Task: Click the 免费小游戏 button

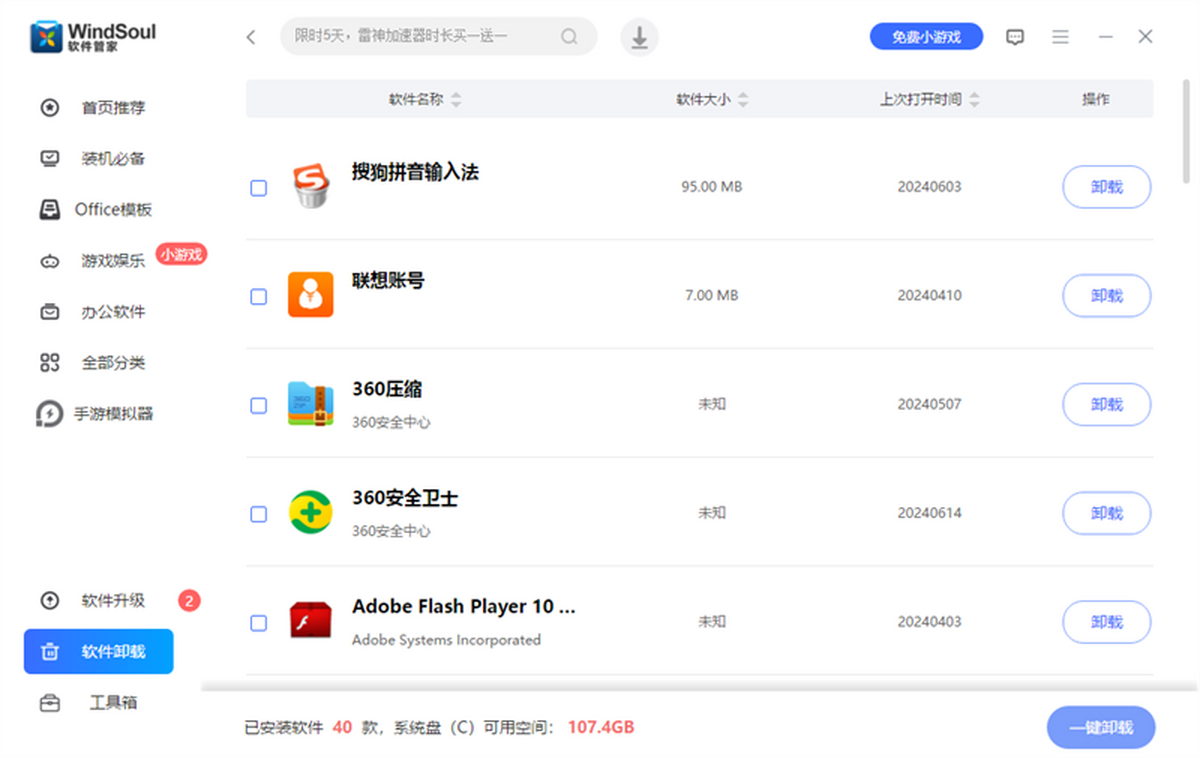Action: 926,37
